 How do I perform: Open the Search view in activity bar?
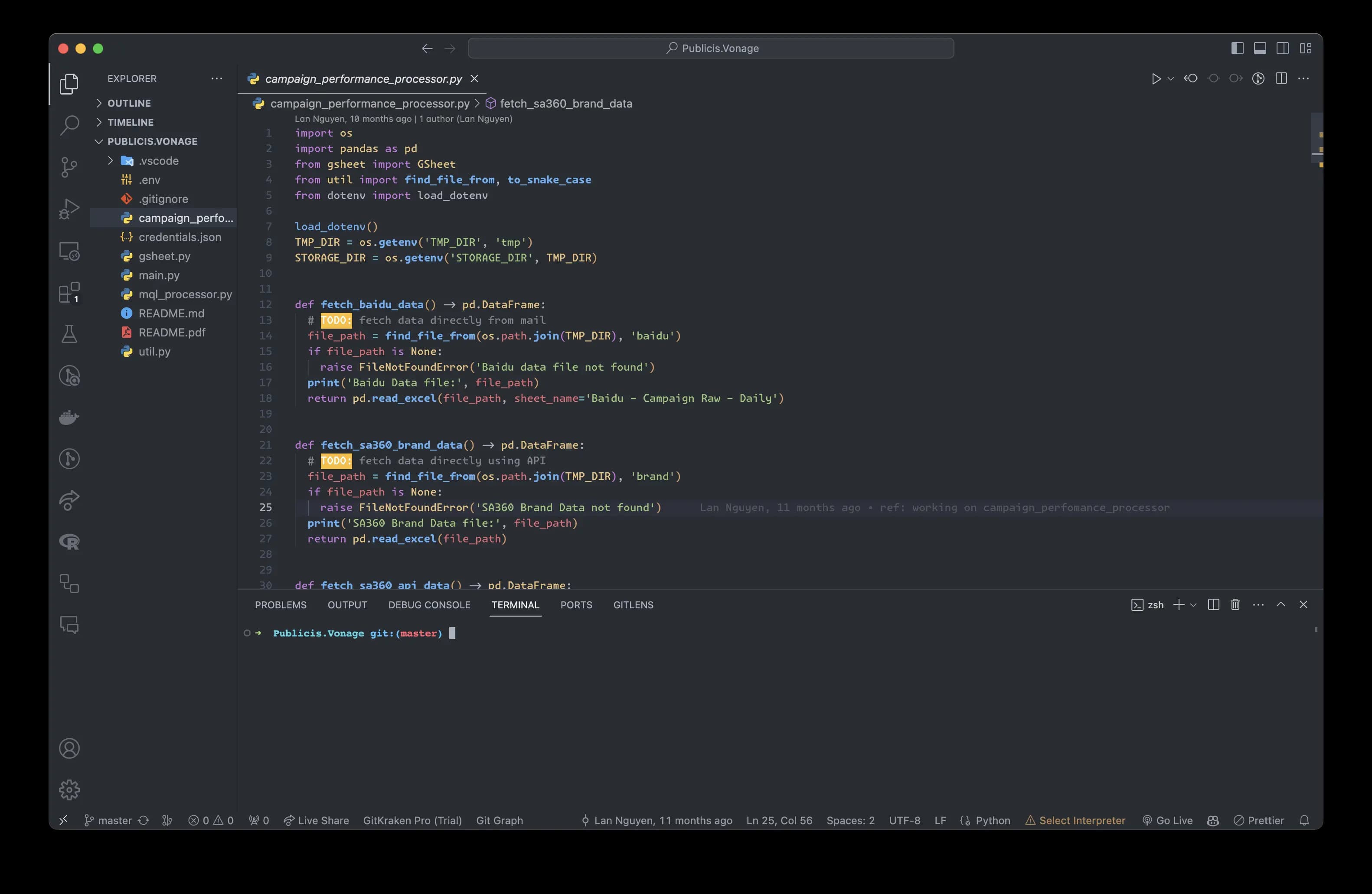tap(69, 126)
